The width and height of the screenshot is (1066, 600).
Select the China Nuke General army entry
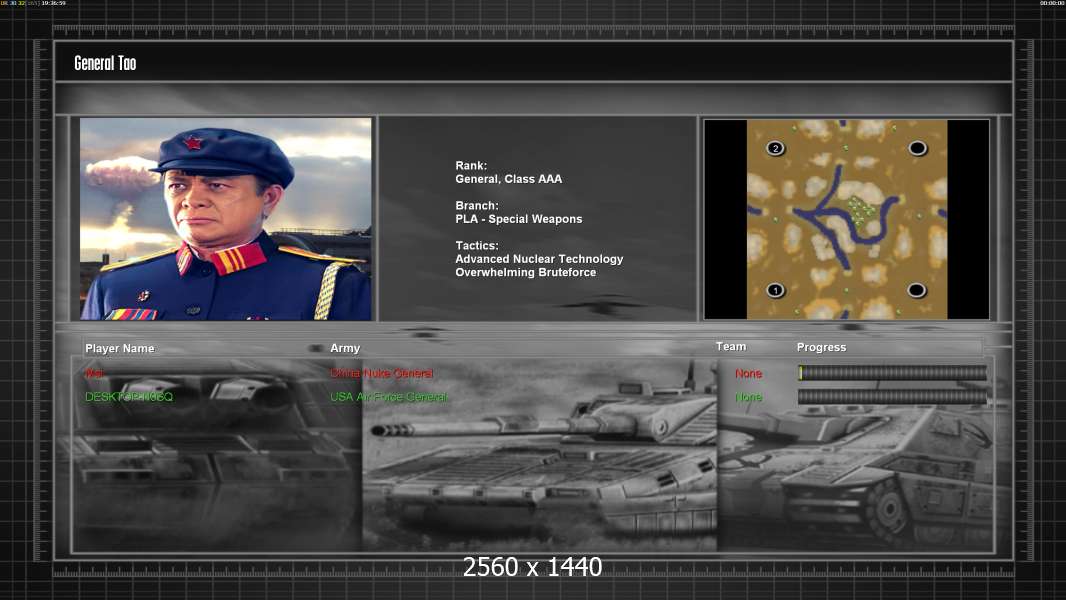(382, 373)
